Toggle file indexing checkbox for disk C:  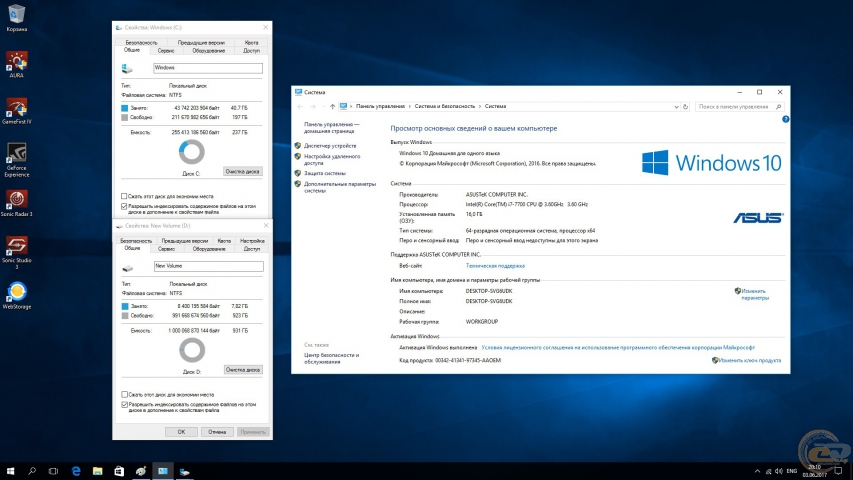point(124,206)
